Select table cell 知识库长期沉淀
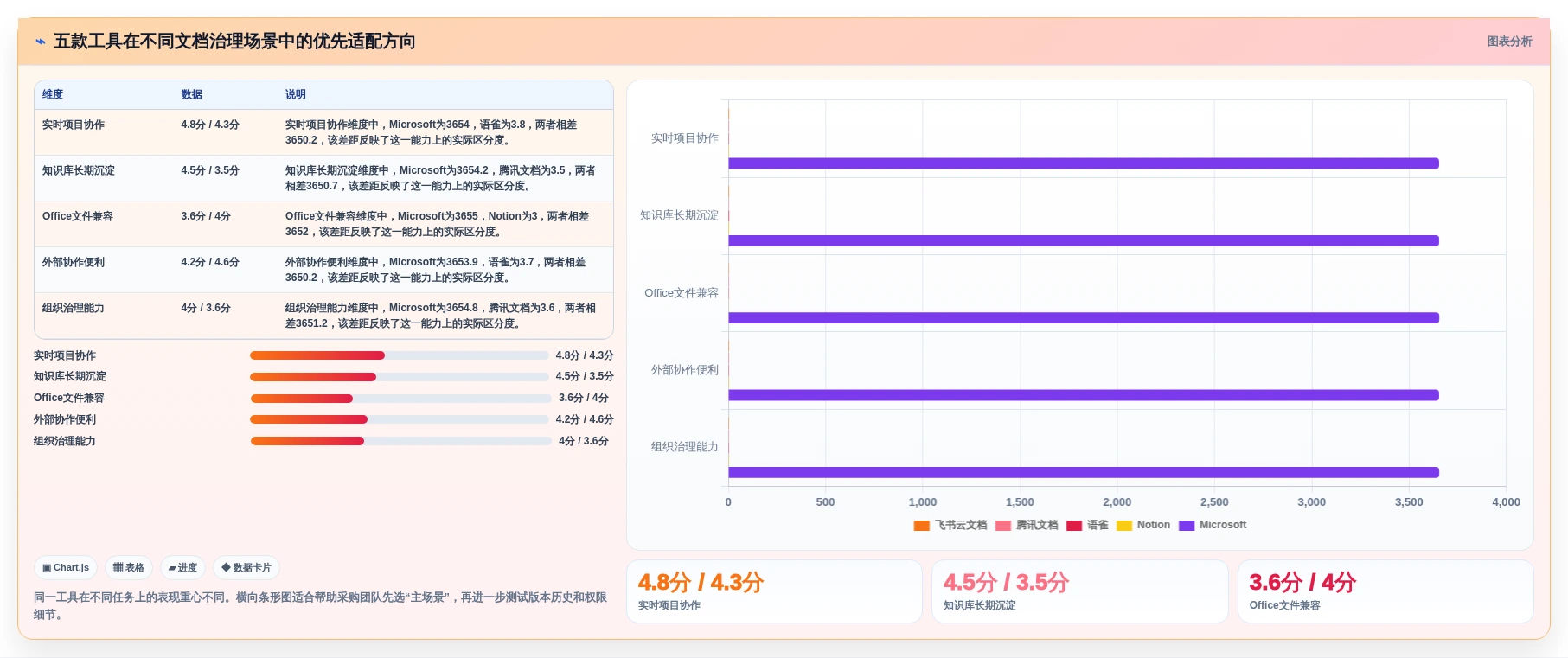The image size is (1568, 658). pyautogui.click(x=79, y=170)
